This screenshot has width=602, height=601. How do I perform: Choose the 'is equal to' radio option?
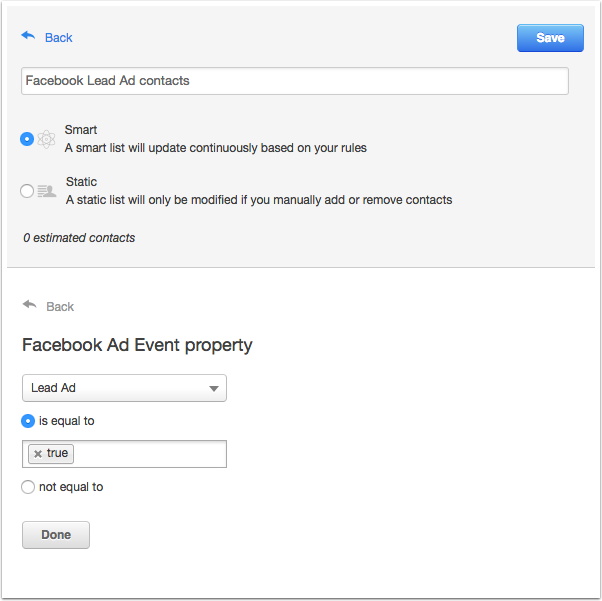(28, 421)
